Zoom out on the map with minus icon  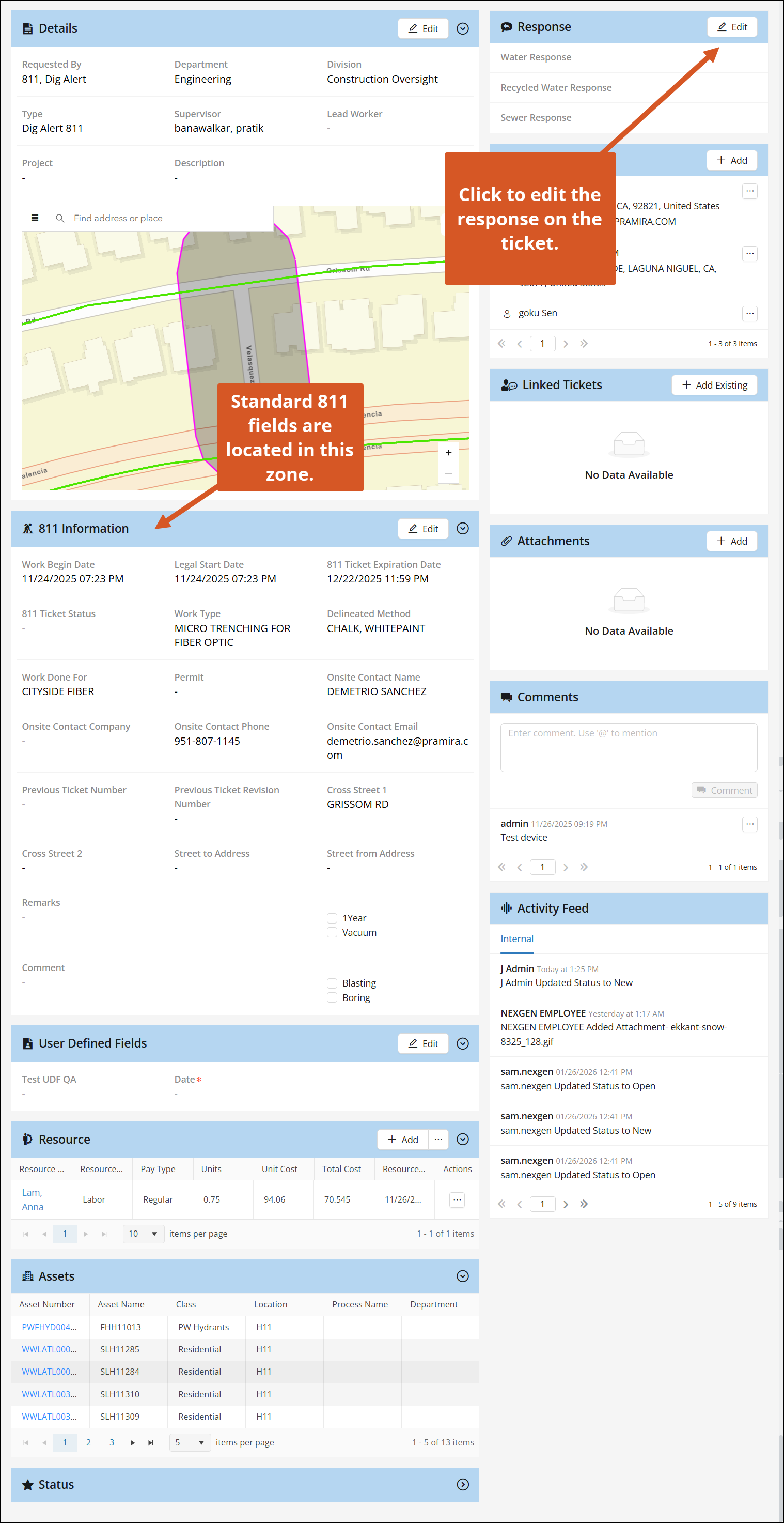click(448, 473)
